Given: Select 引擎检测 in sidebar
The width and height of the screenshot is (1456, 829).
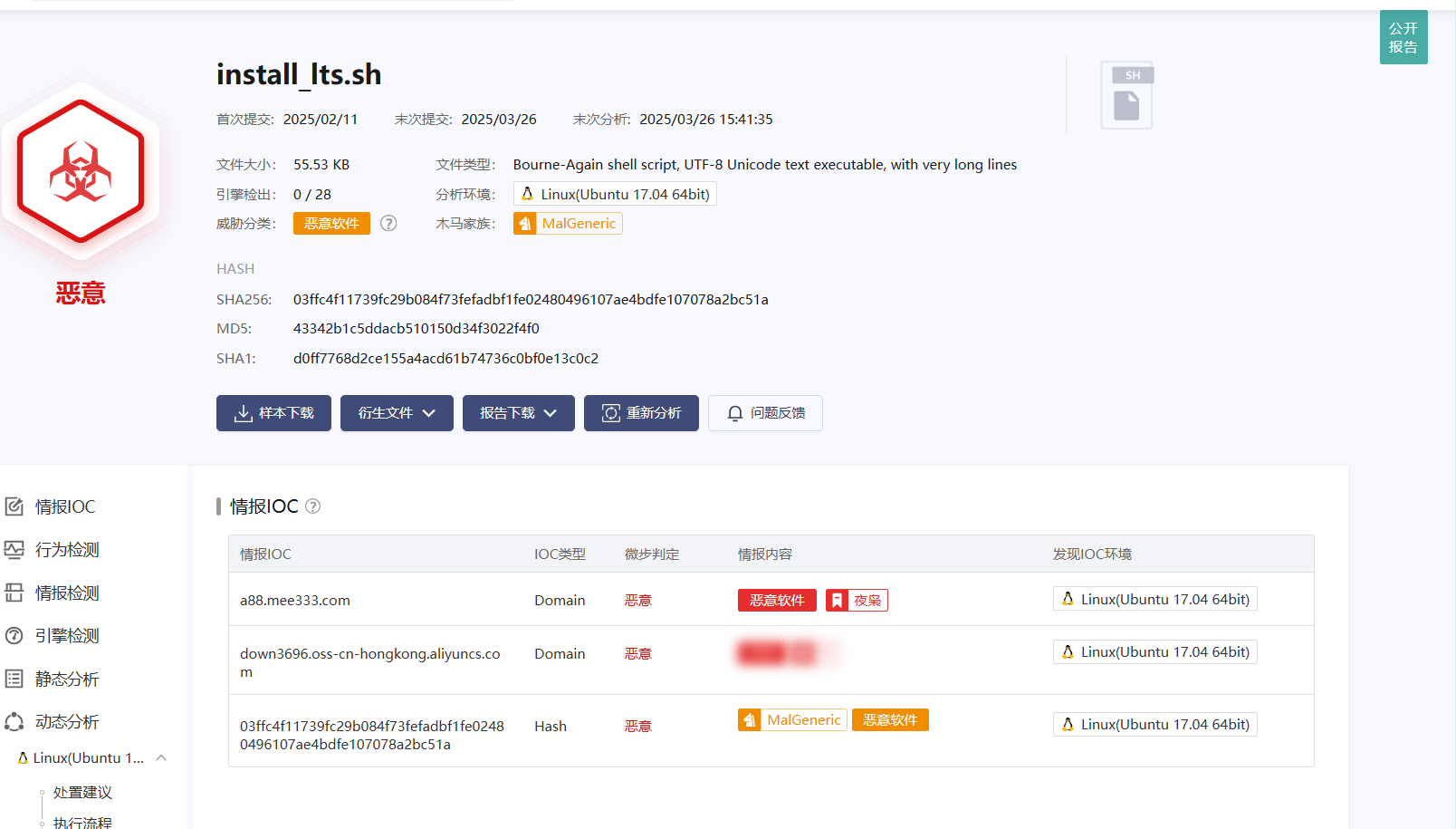Looking at the screenshot, I should tap(66, 636).
